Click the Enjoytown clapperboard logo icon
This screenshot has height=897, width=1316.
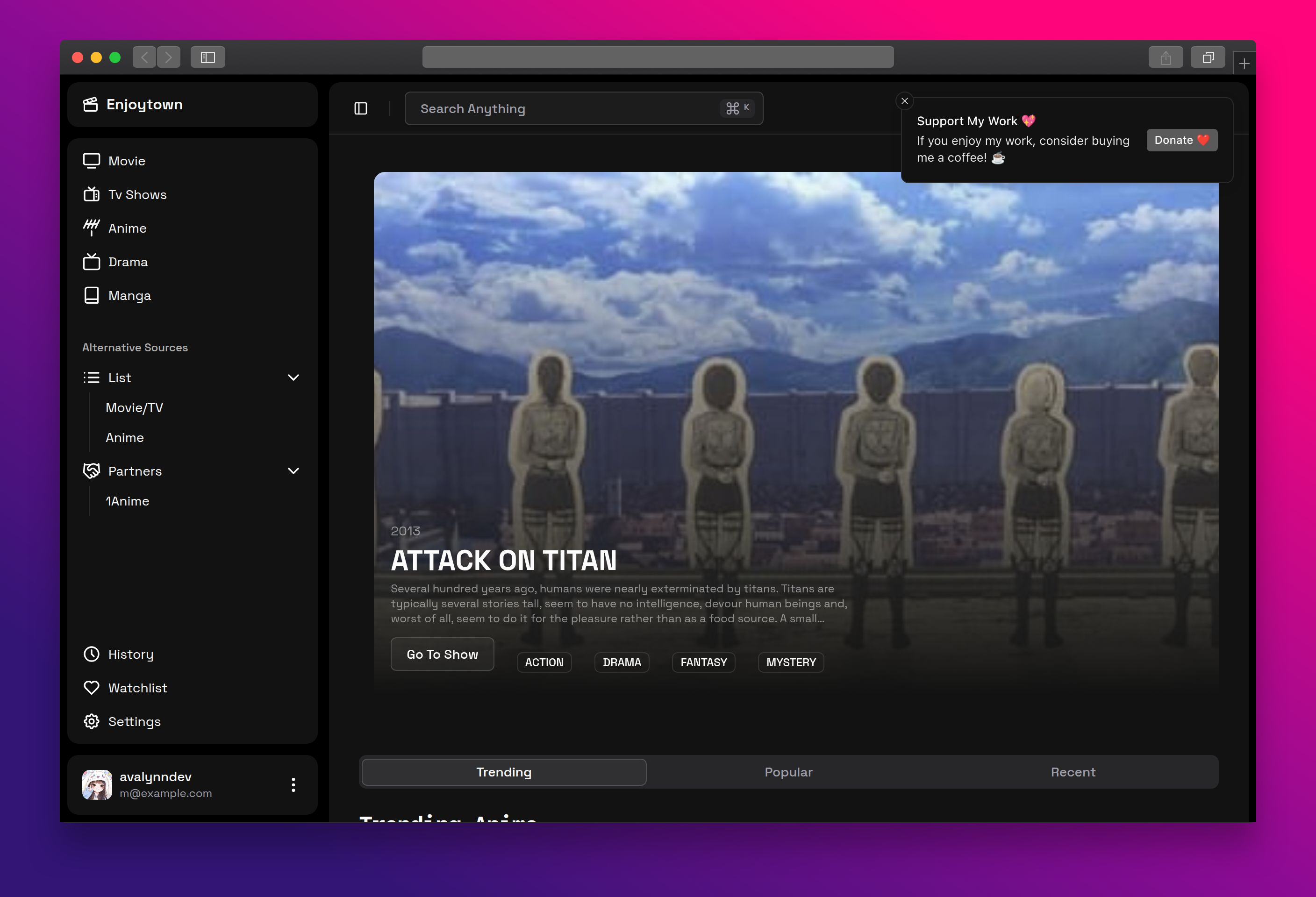(x=91, y=105)
